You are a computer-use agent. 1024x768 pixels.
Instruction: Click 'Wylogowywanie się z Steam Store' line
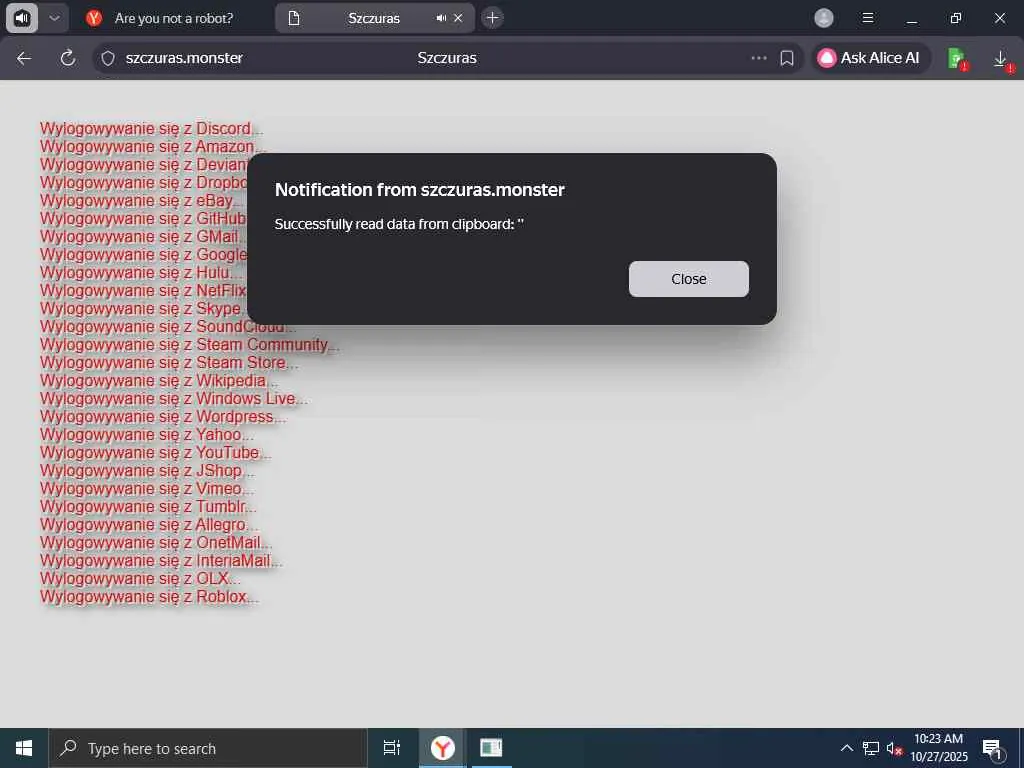[x=168, y=362]
